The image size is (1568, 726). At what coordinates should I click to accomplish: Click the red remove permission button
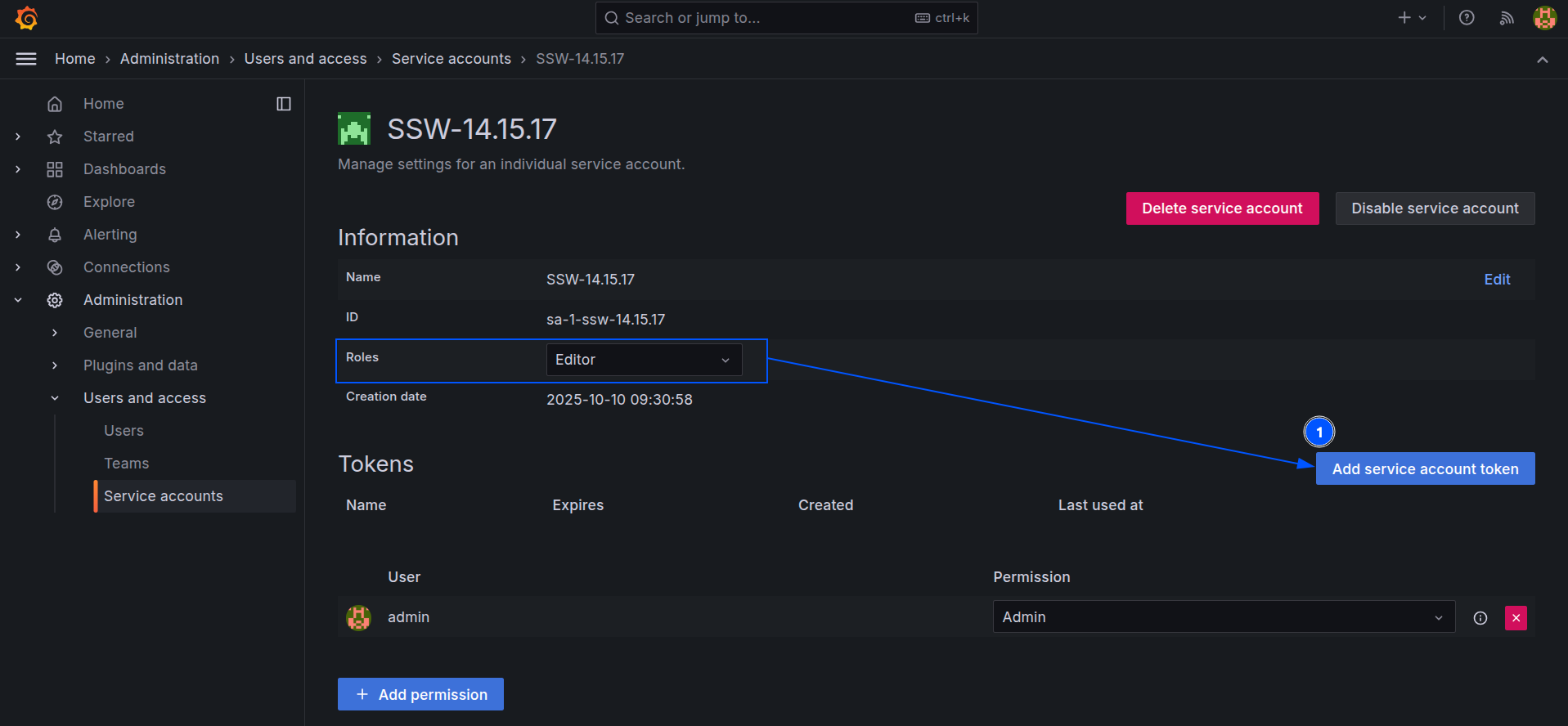point(1516,618)
